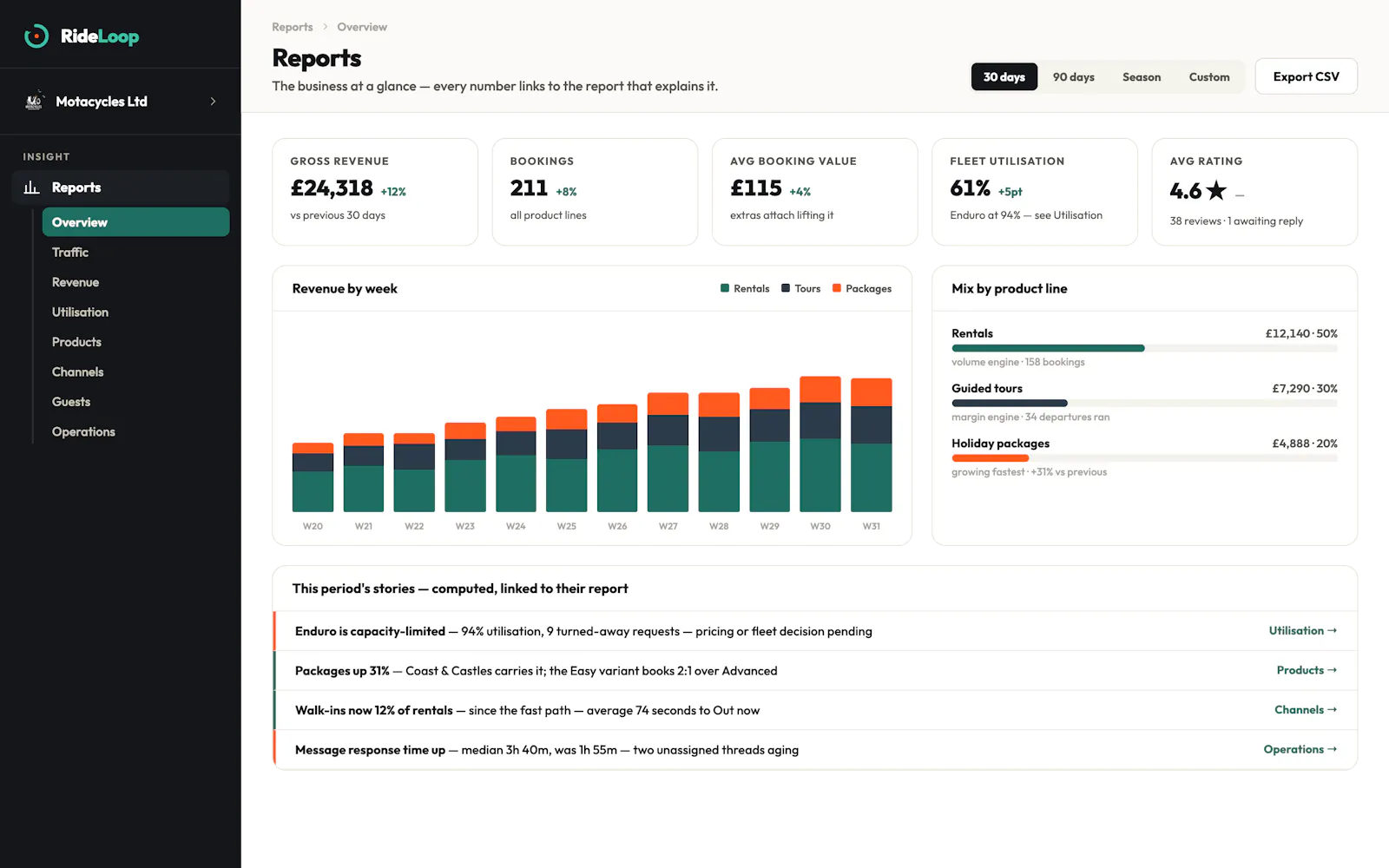Follow the Products link for Packages story
The height and width of the screenshot is (868, 1389).
point(1307,670)
